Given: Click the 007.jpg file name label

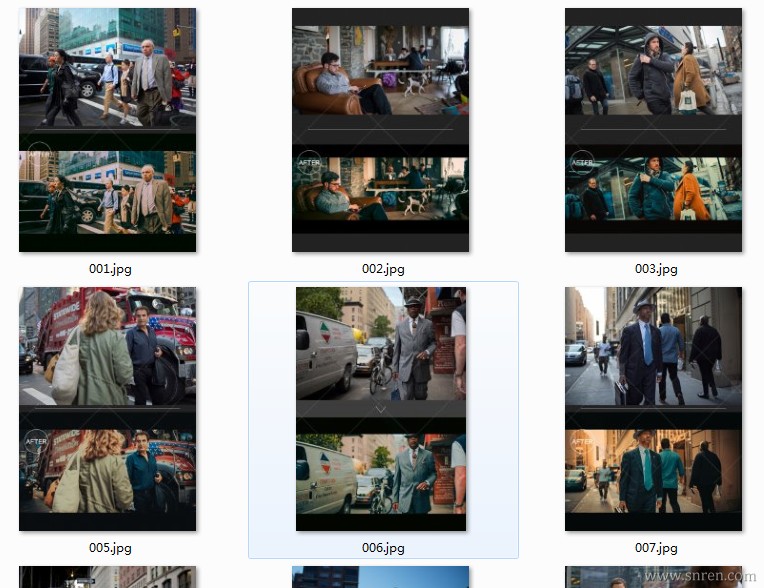Looking at the screenshot, I should point(656,548).
